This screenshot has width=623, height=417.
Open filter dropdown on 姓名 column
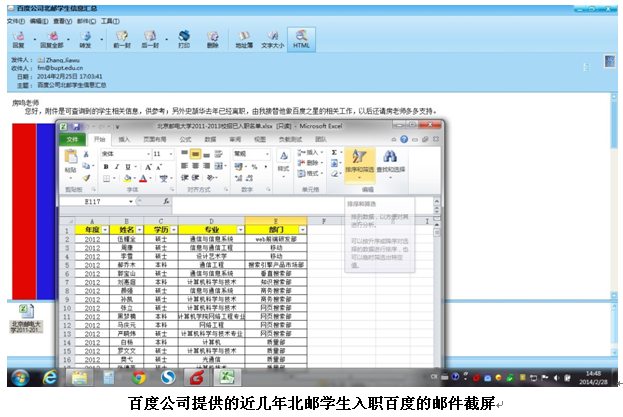click(x=139, y=230)
